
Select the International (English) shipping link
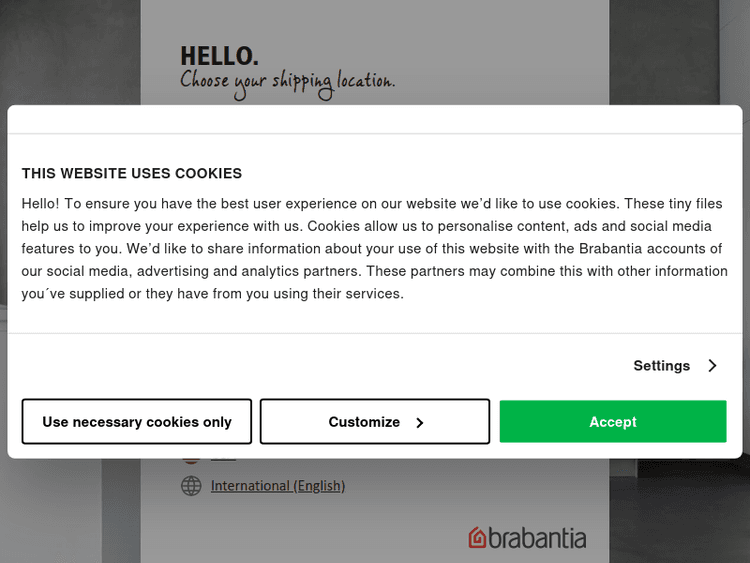tap(277, 486)
